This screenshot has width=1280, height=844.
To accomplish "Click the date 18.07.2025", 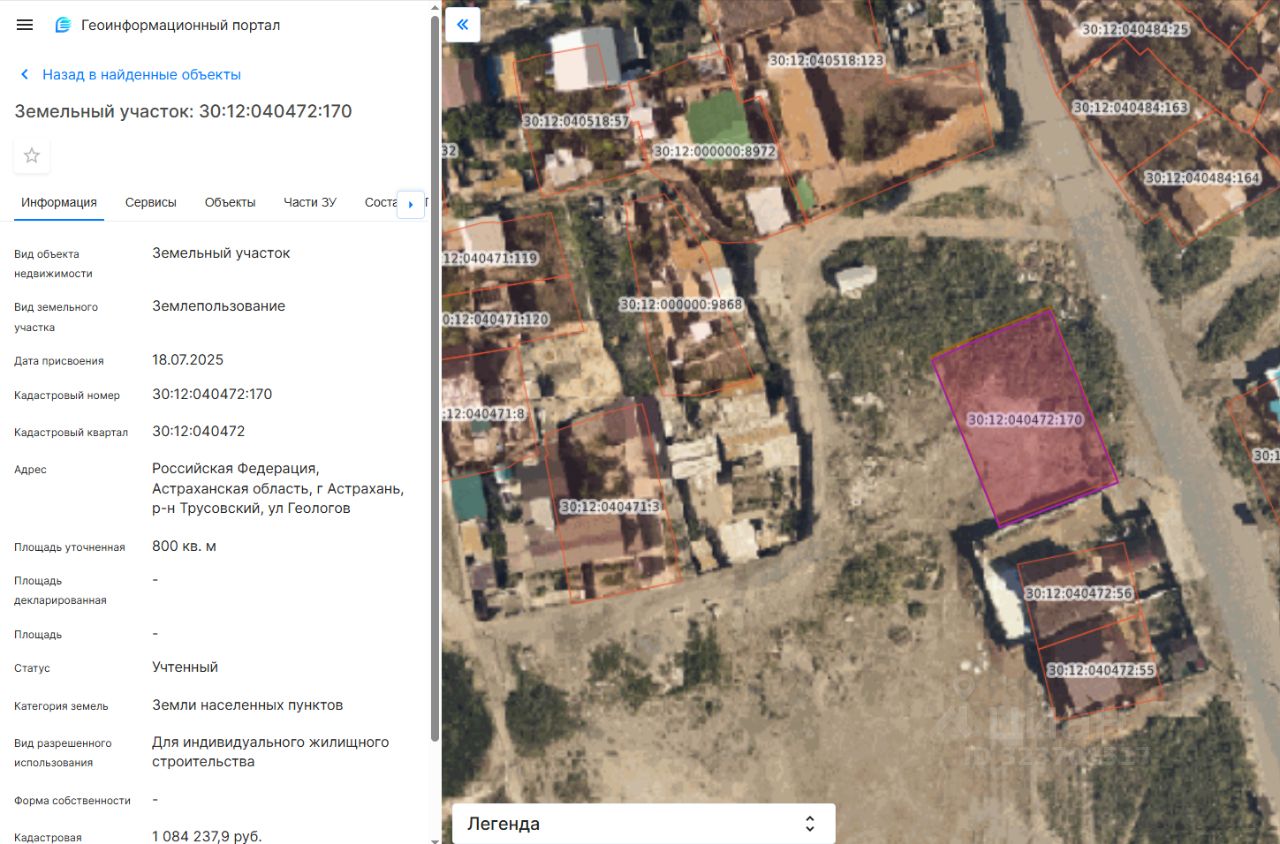I will tap(188, 359).
